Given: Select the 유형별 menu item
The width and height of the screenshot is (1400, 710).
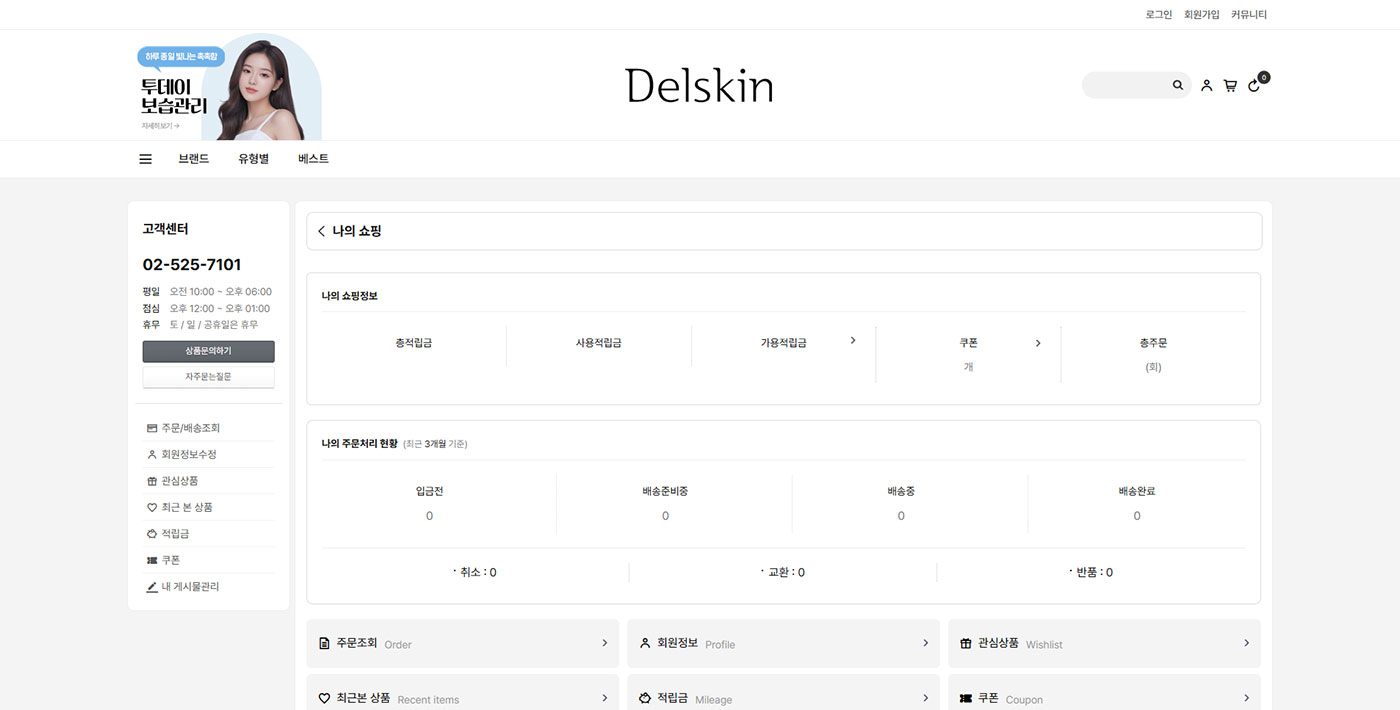Looking at the screenshot, I should point(253,159).
